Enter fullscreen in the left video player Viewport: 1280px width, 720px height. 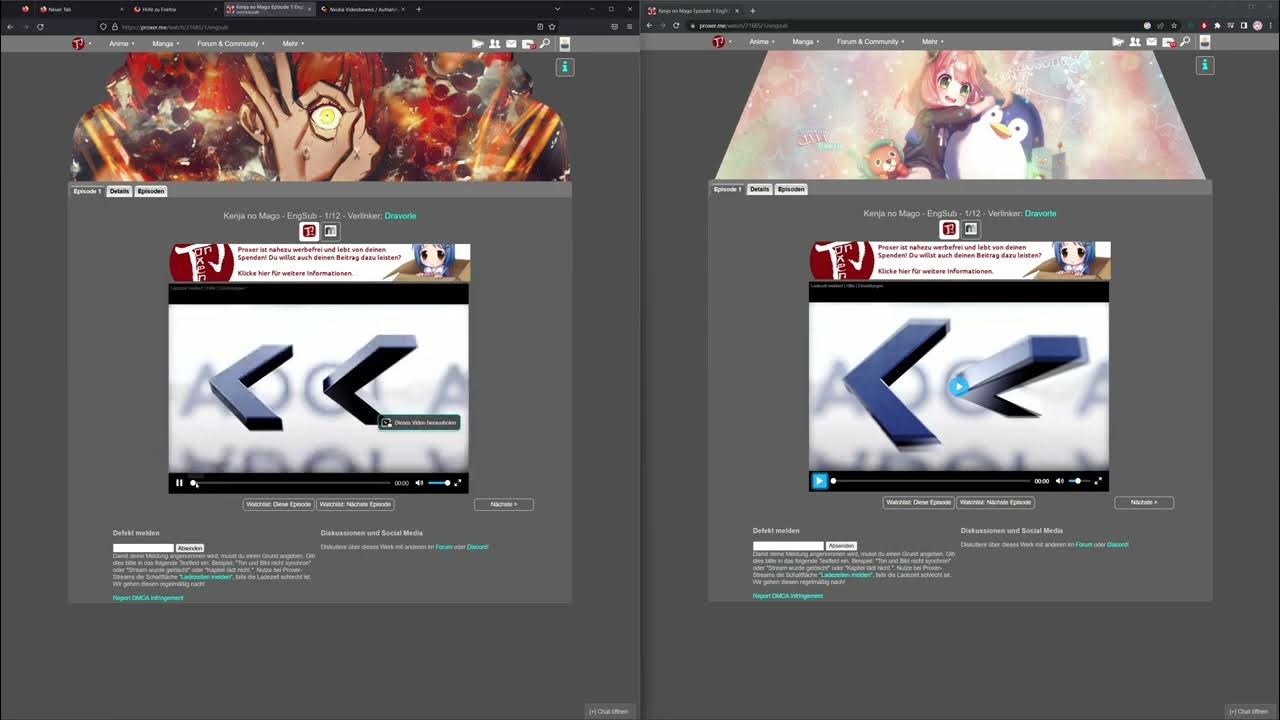coord(458,483)
